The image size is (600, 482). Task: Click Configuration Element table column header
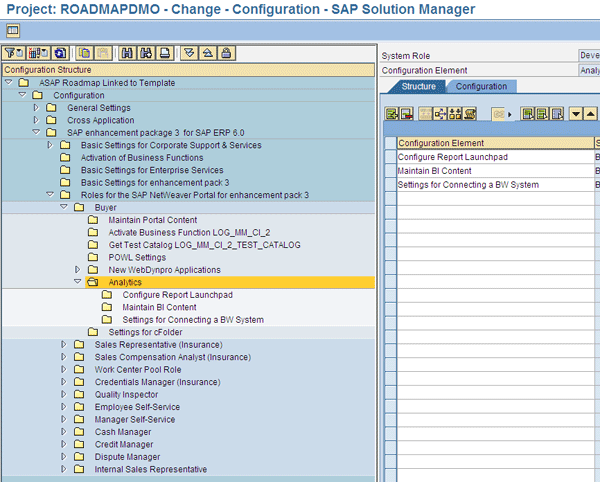tap(495, 143)
